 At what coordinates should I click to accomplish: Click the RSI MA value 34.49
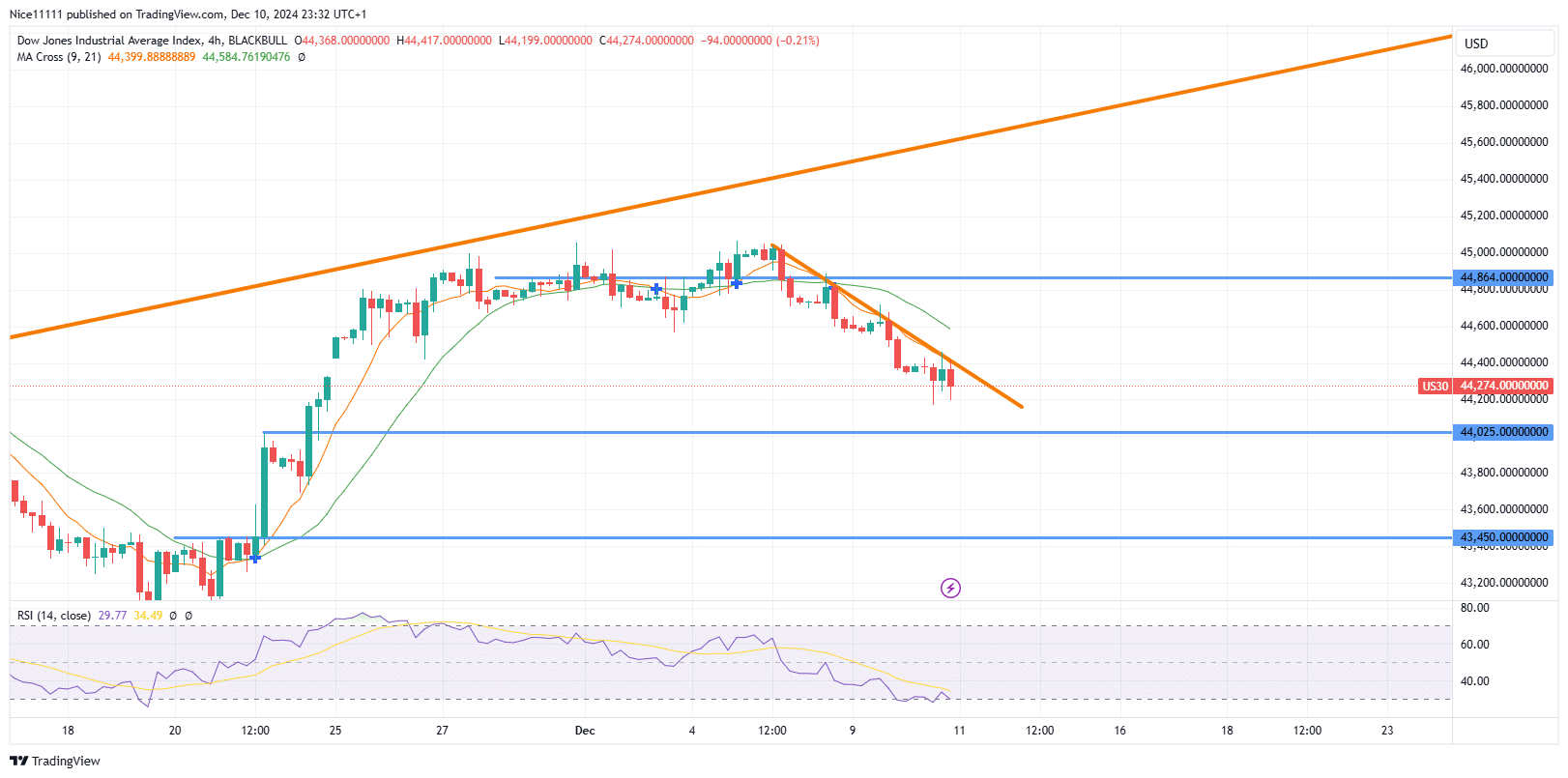pos(149,616)
